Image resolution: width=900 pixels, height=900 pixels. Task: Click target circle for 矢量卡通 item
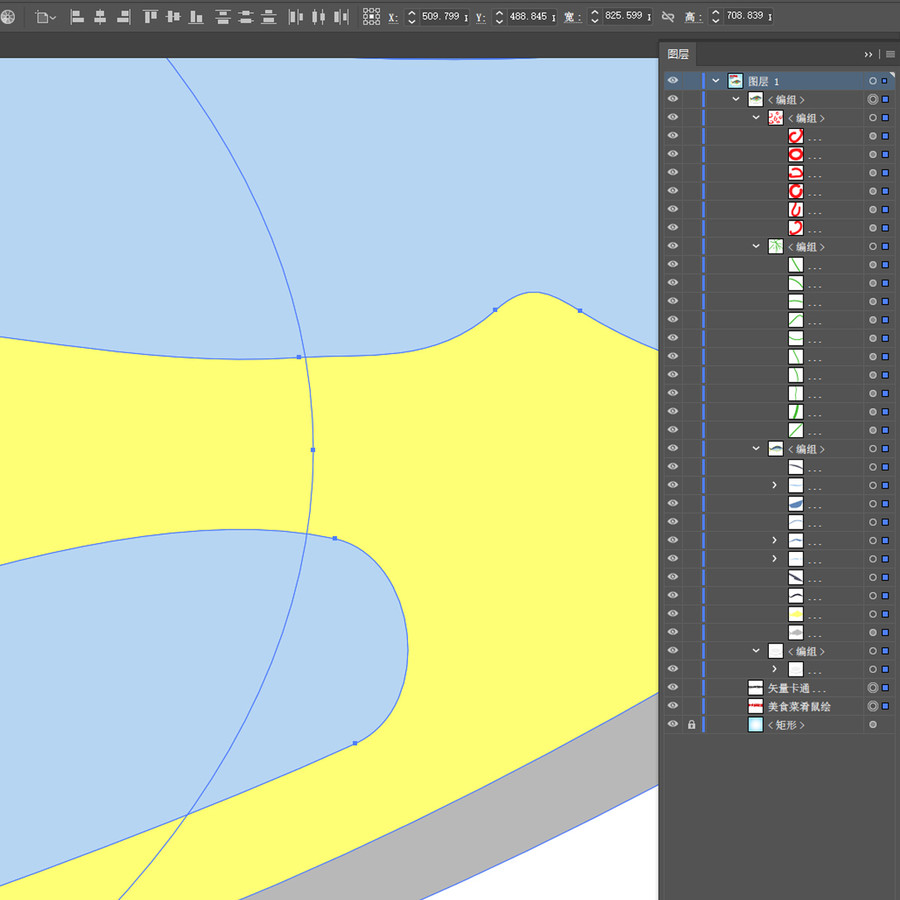coord(872,688)
